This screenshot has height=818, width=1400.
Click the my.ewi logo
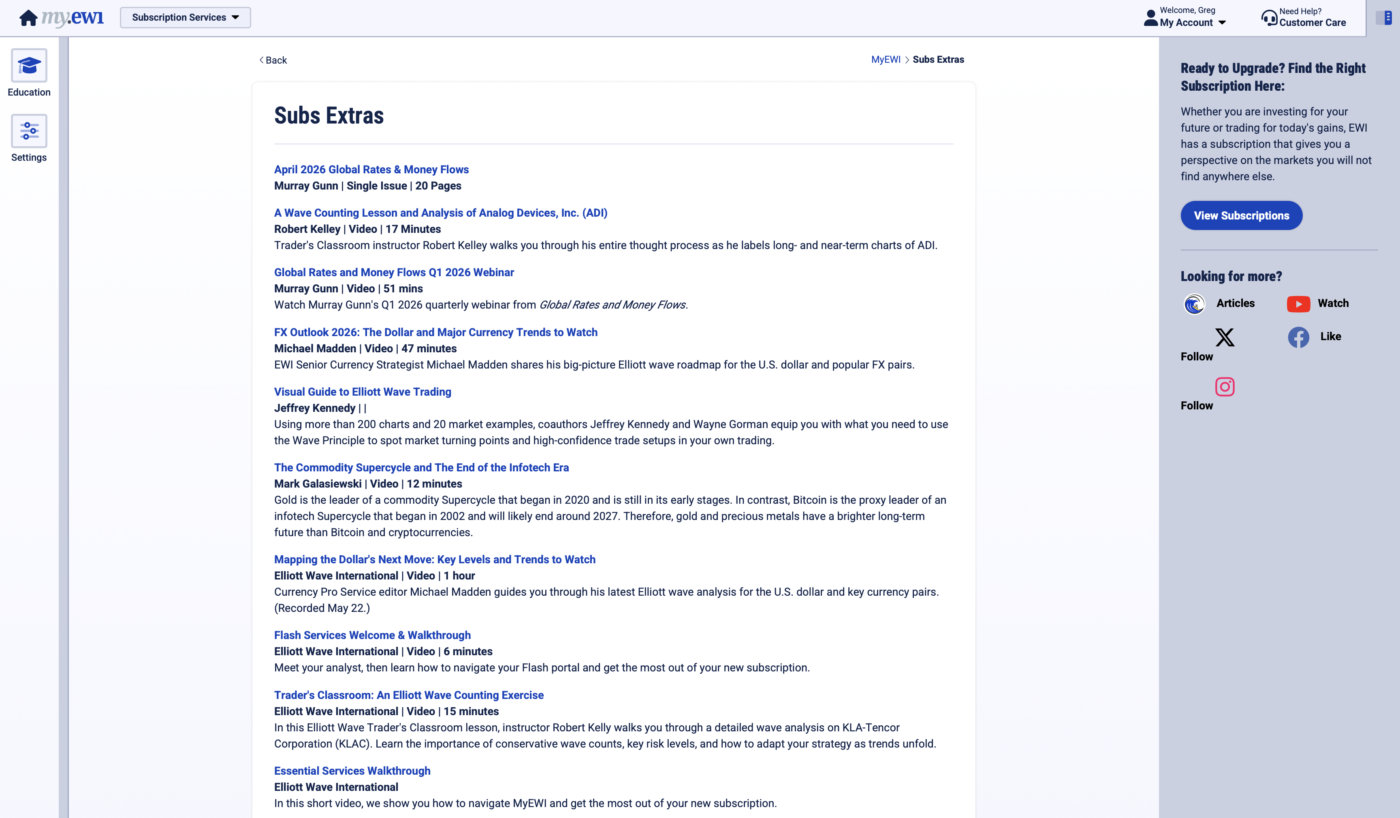73,18
